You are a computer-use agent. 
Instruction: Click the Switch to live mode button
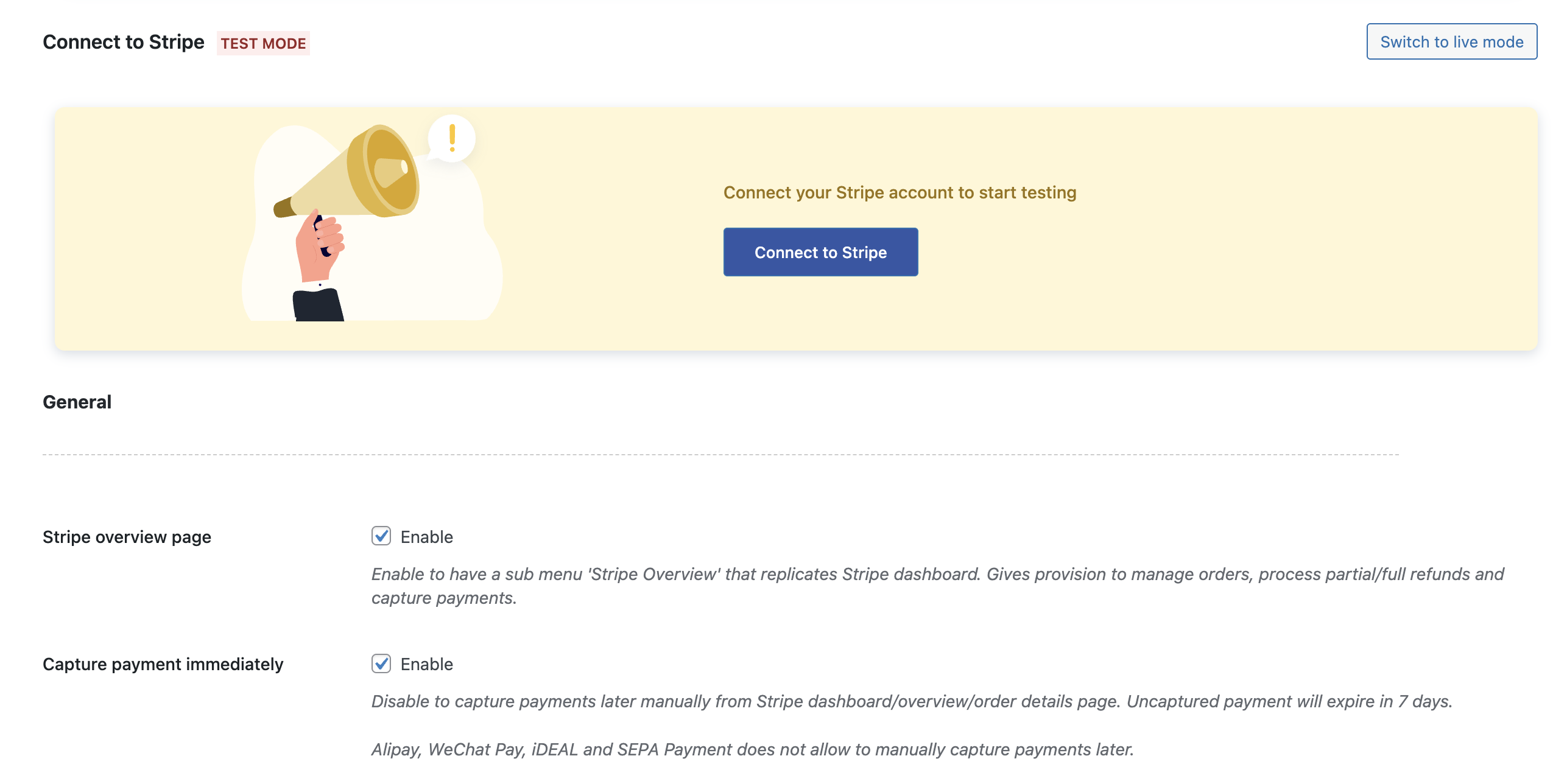point(1451,41)
